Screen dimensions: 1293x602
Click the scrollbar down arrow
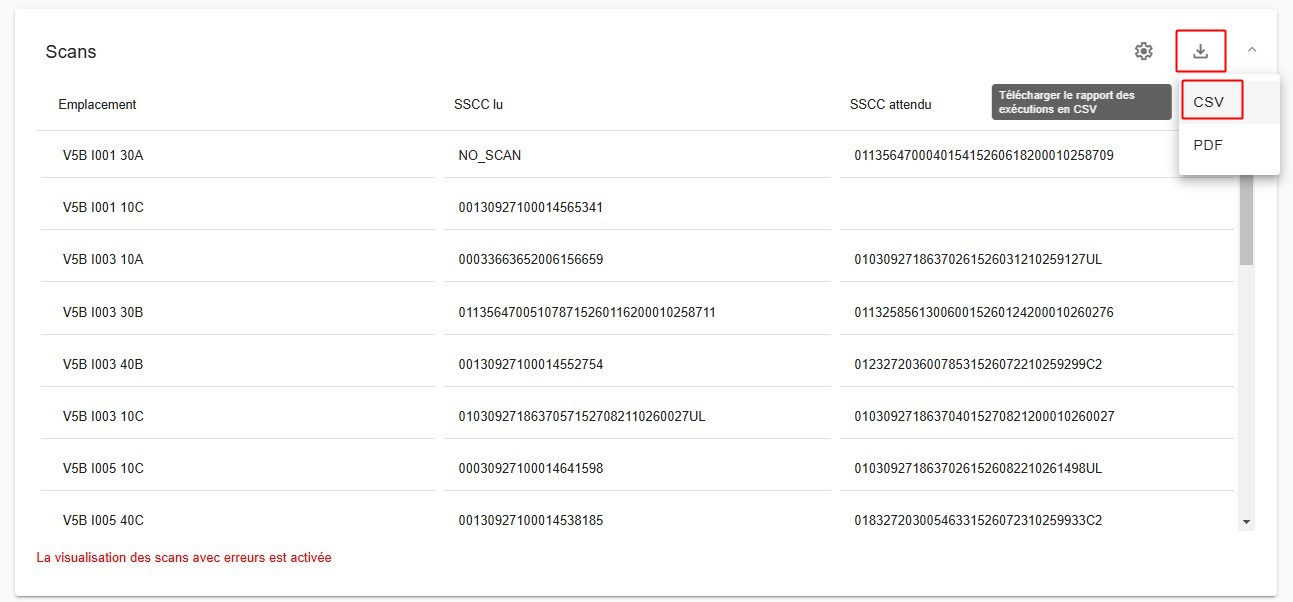[x=1246, y=521]
